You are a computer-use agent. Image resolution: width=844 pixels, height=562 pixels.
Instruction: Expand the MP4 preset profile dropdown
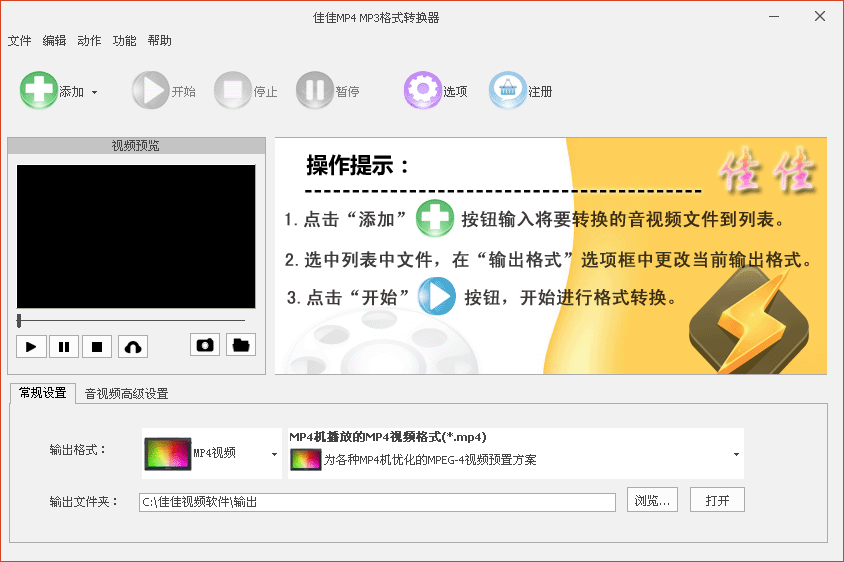coord(737,454)
